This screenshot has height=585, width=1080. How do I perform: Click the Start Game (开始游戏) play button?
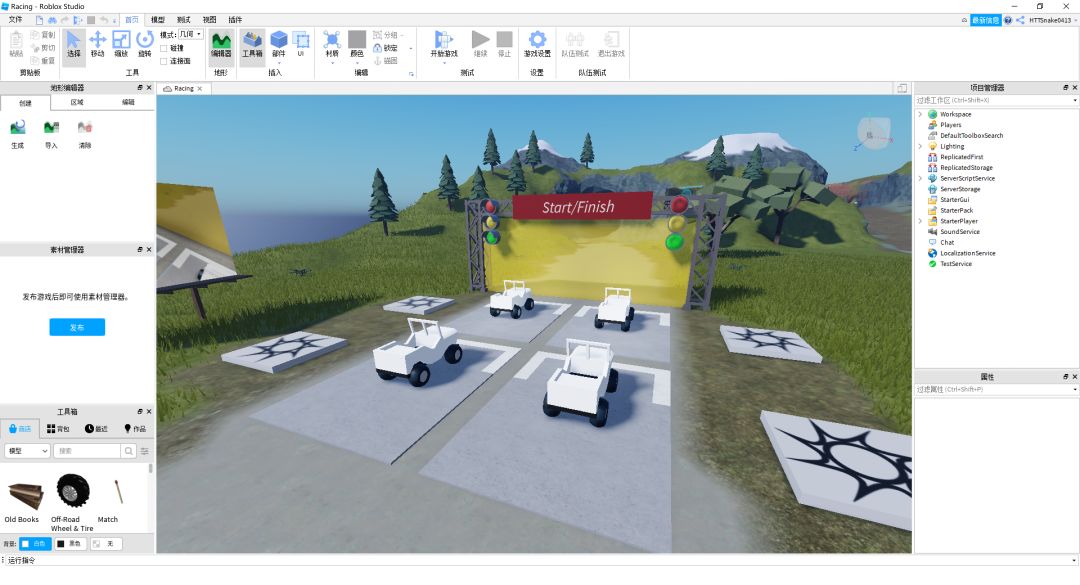442,40
